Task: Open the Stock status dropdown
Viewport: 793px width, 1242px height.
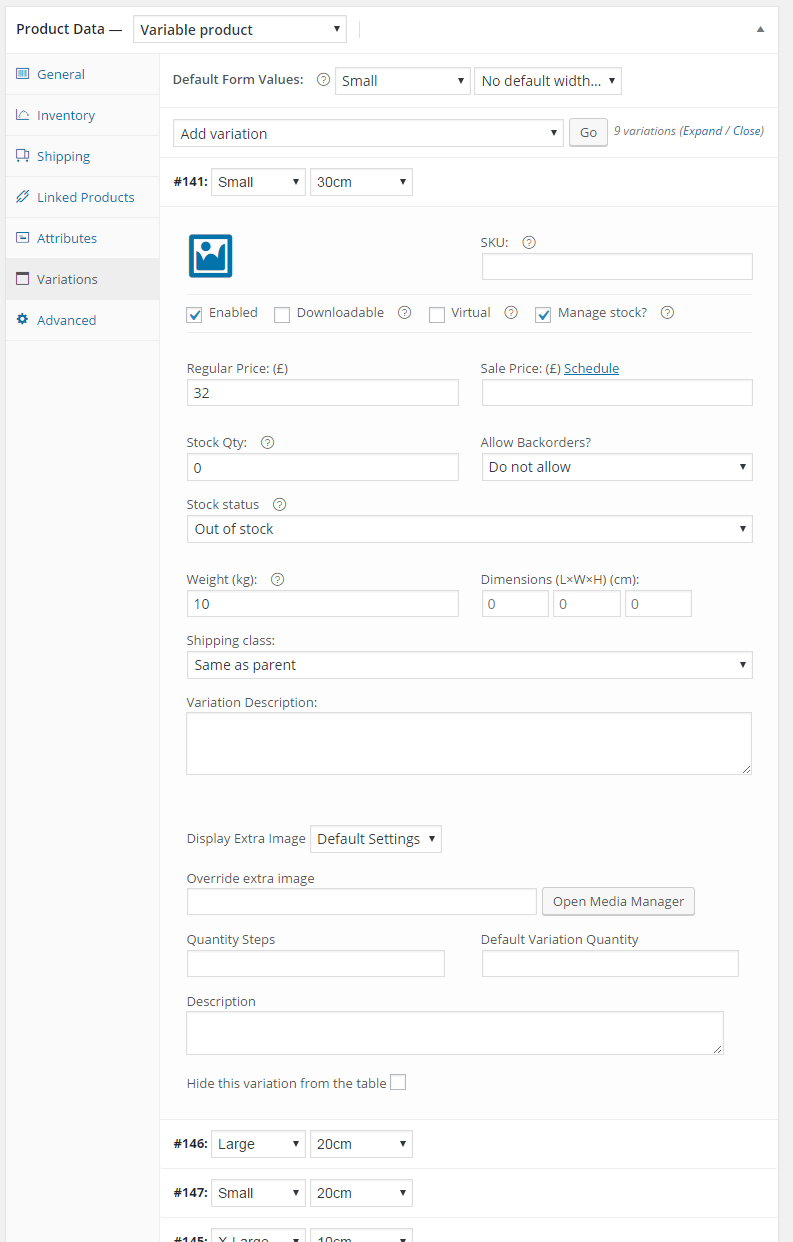Action: tap(469, 528)
